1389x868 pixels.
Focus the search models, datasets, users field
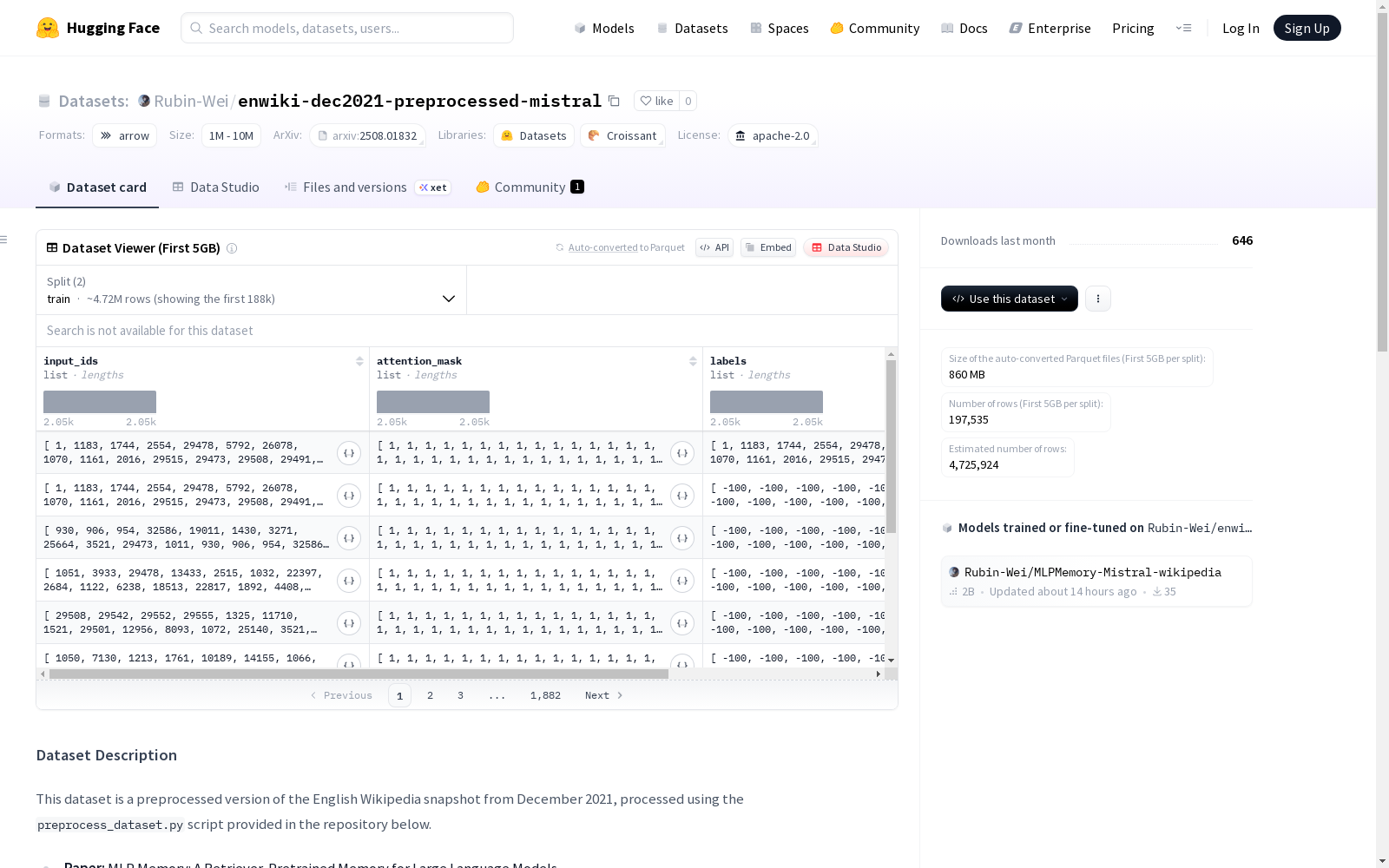coord(347,28)
